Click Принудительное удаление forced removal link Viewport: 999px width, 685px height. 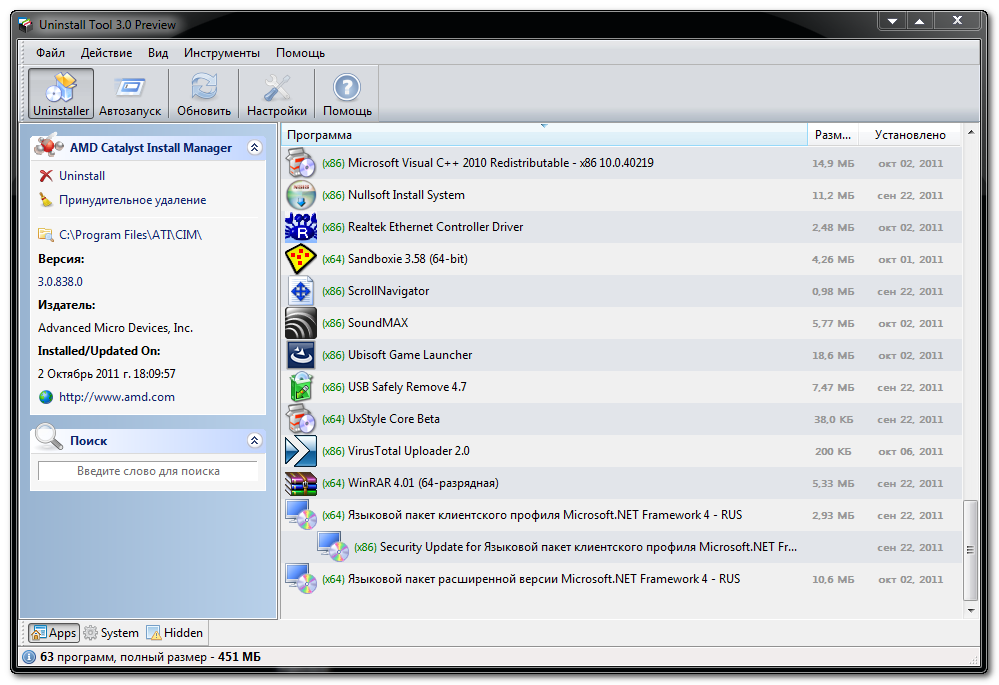click(x=132, y=200)
